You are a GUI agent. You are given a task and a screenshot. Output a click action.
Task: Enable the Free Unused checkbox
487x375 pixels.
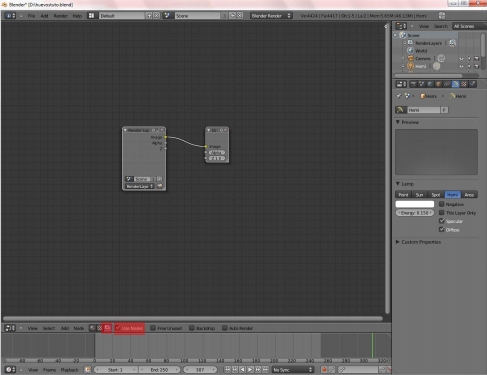(153, 328)
